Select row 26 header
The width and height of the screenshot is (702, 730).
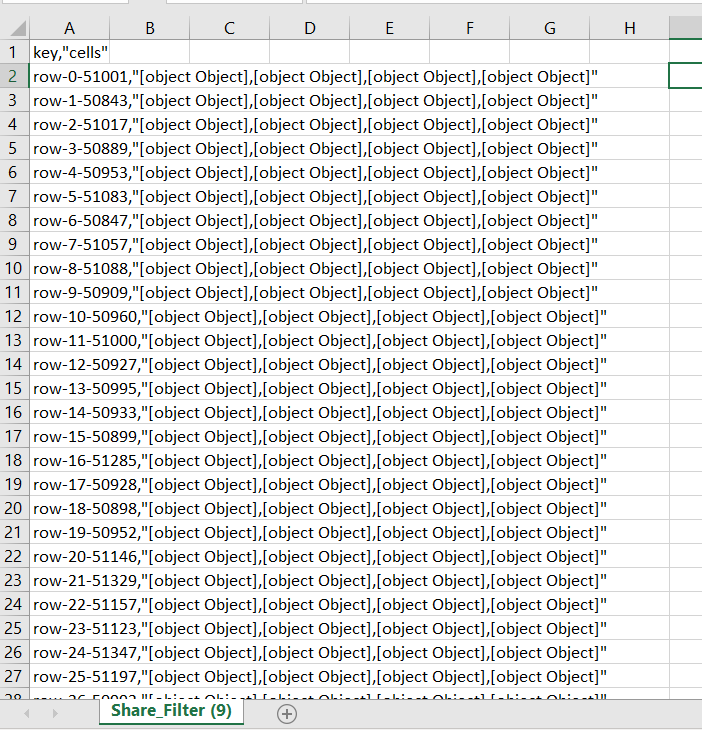(x=14, y=652)
